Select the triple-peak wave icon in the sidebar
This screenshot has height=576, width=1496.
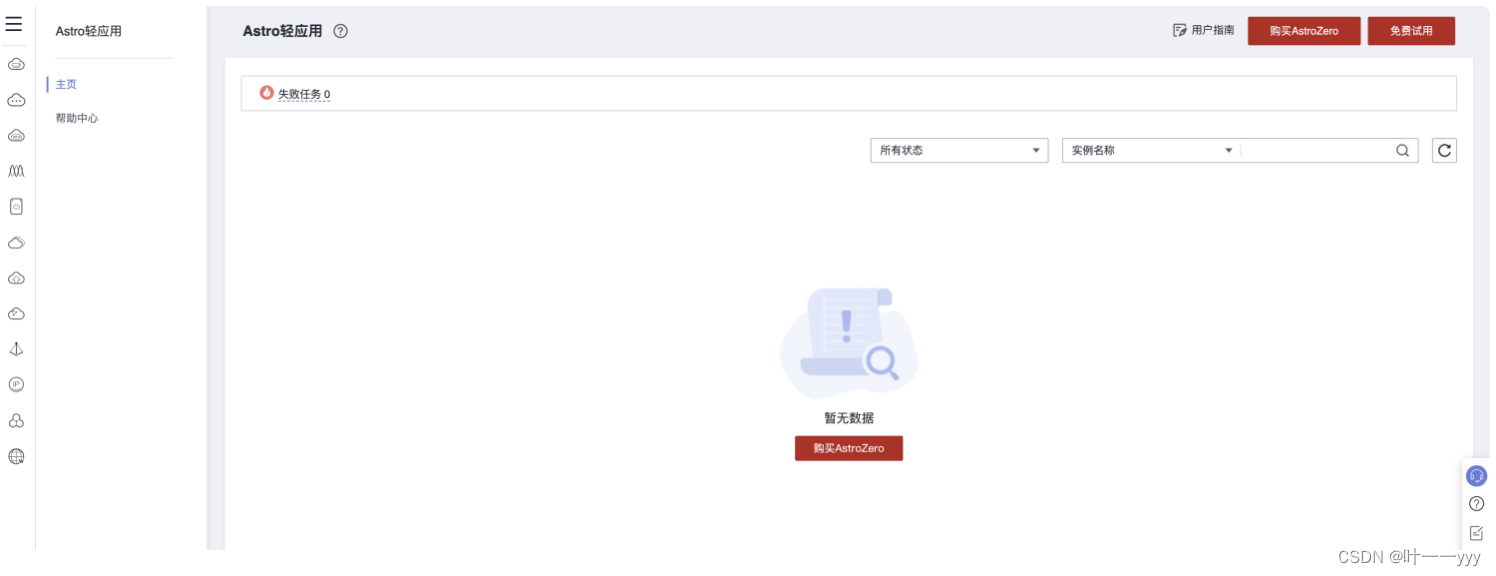(16, 171)
